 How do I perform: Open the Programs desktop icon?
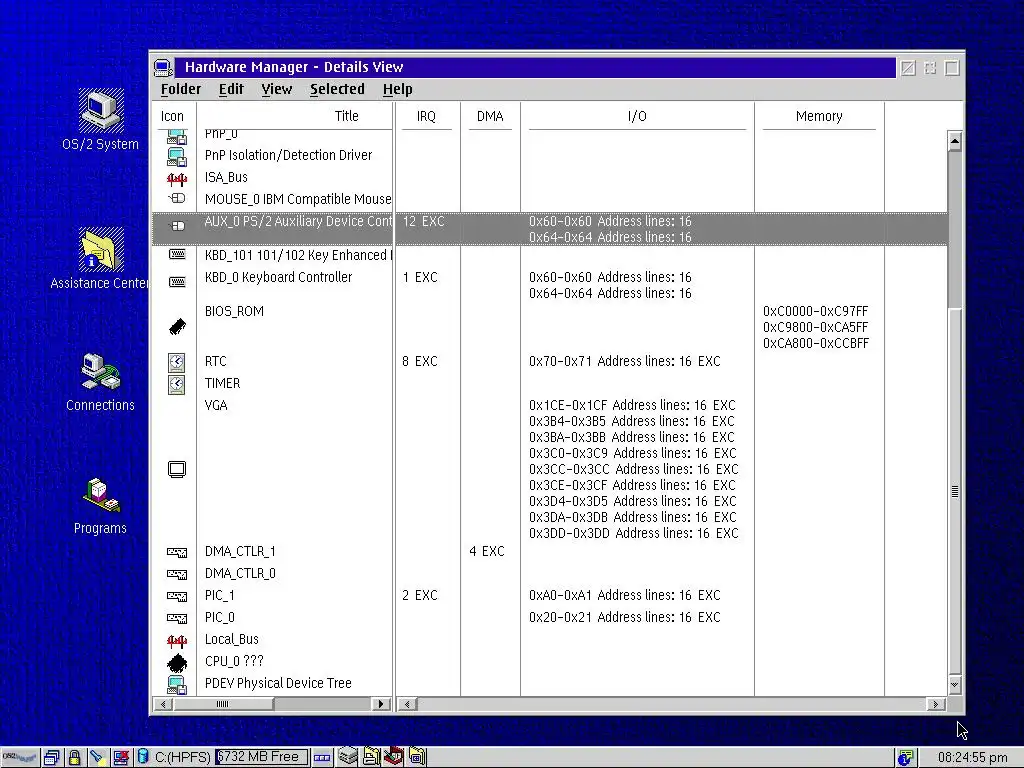(101, 495)
